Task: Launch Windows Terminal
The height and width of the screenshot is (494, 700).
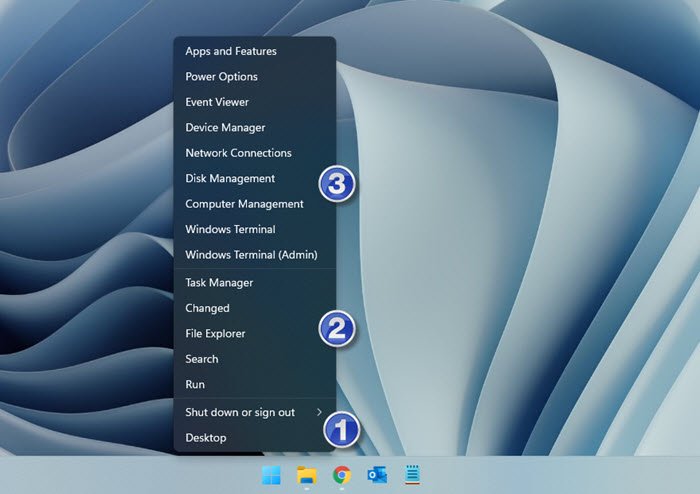Action: 230,229
